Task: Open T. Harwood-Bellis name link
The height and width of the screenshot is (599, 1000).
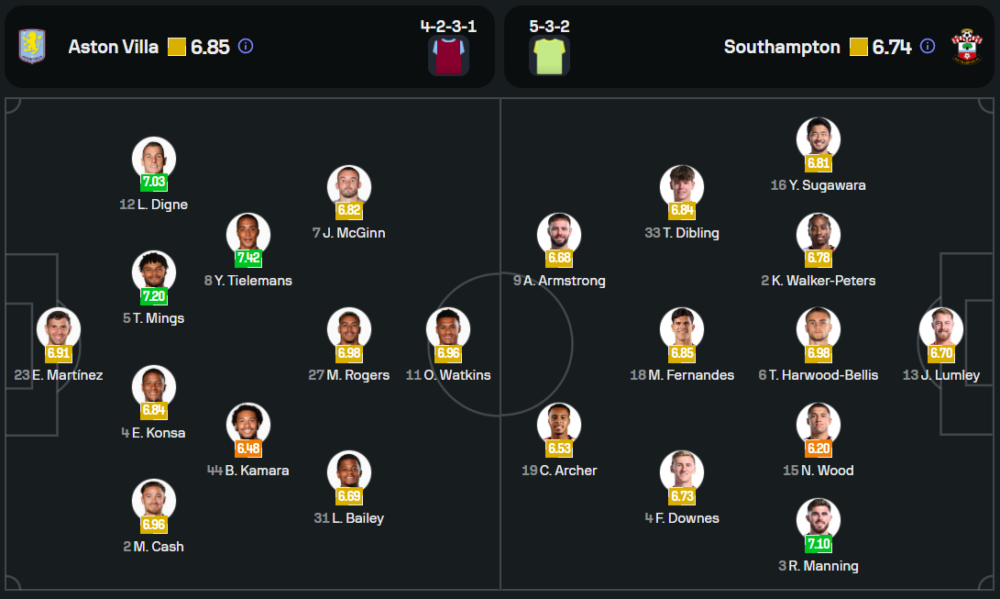Action: point(824,375)
